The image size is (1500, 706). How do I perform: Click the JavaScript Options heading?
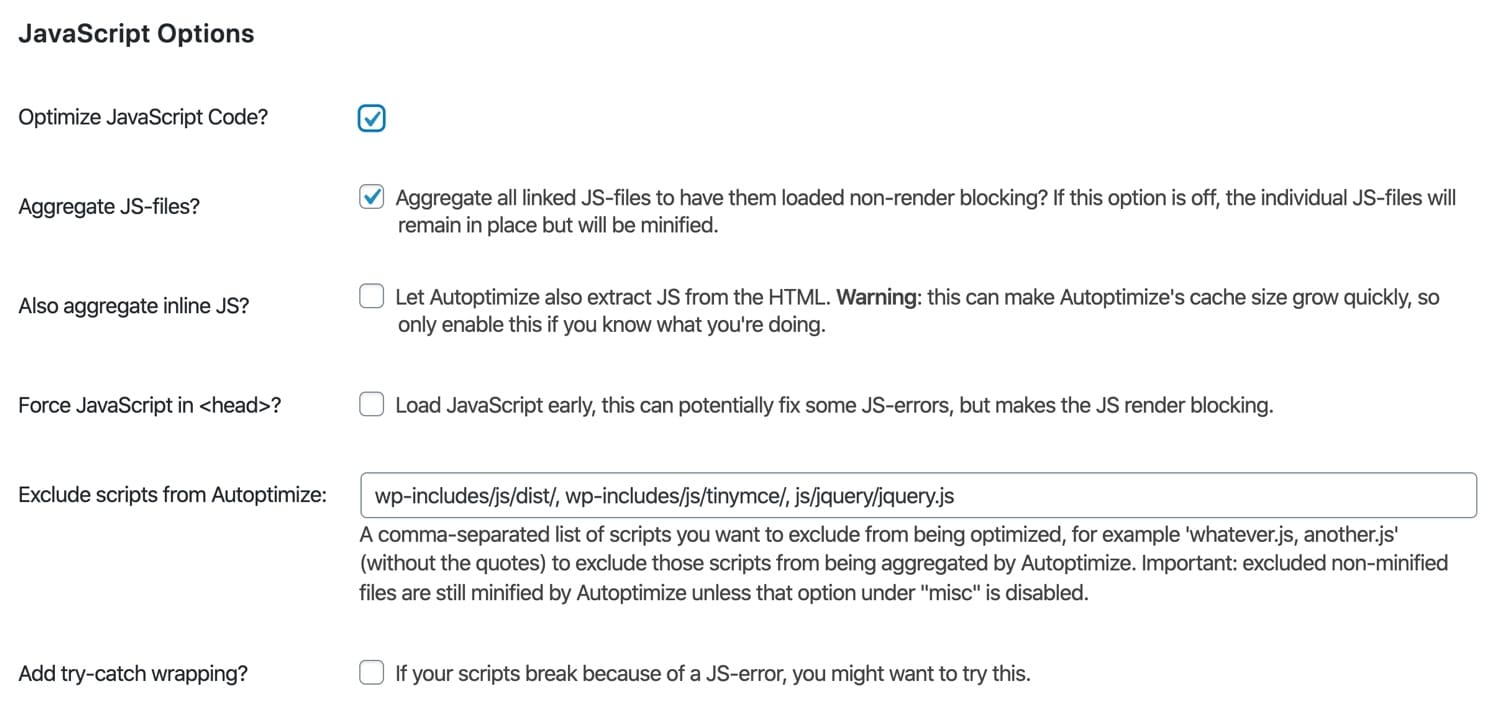[135, 33]
